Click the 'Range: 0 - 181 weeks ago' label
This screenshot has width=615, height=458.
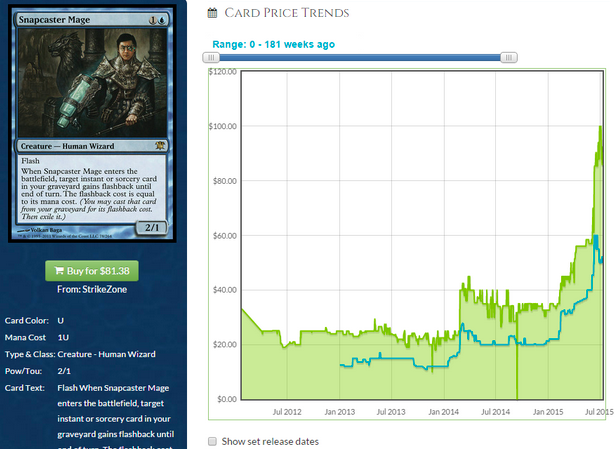tap(273, 44)
